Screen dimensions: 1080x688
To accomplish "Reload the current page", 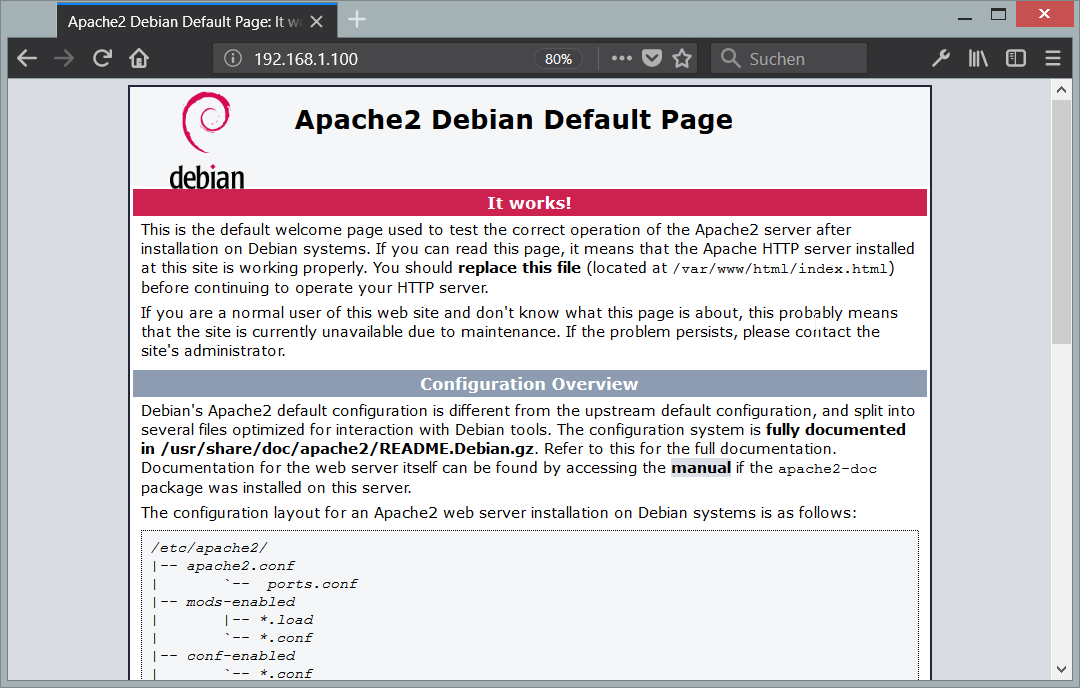I will (x=102, y=59).
